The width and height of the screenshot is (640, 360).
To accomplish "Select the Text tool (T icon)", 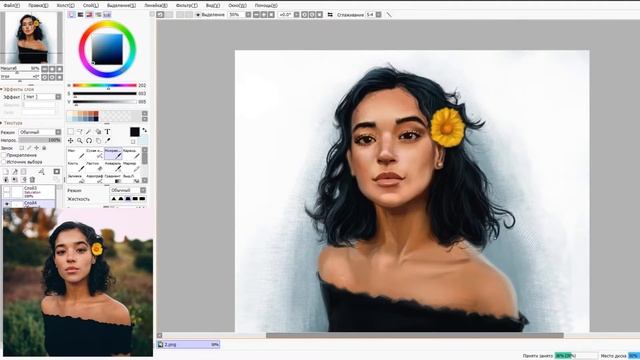I will 107,131.
